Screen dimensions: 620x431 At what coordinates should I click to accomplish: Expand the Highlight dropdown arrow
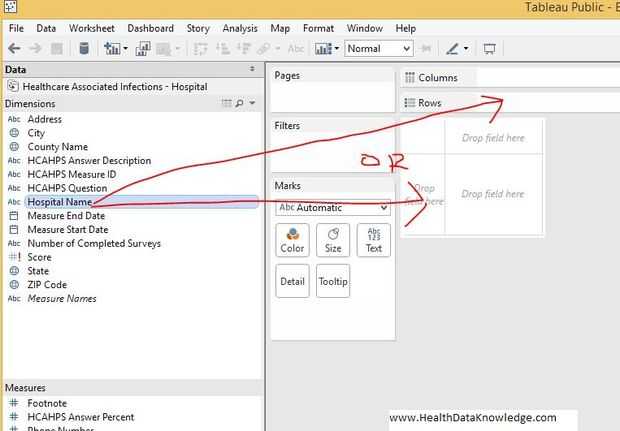click(466, 49)
